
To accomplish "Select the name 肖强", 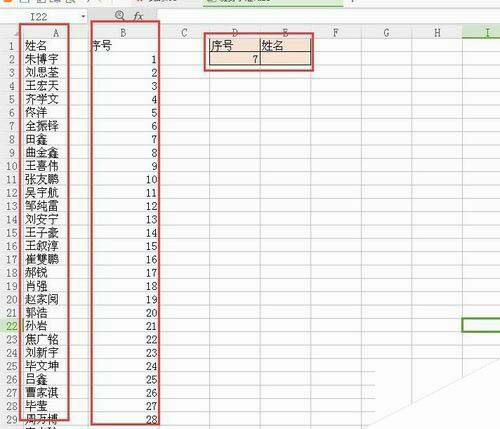I will coord(36,286).
